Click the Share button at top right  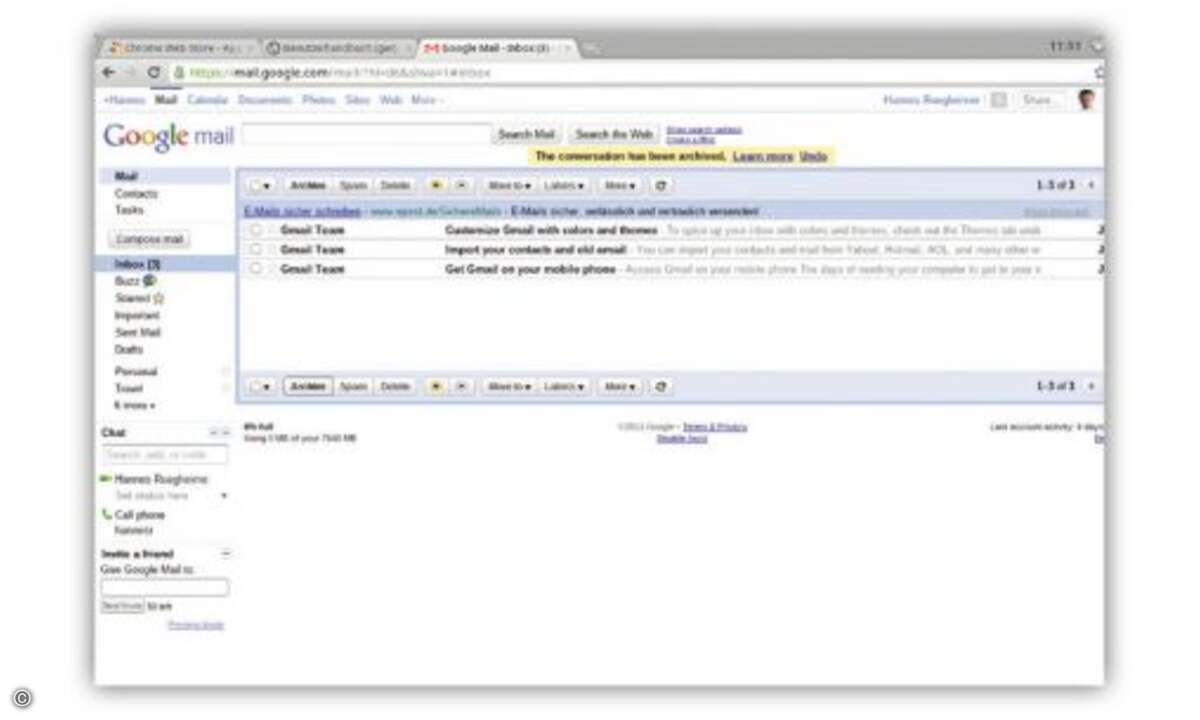click(x=1040, y=100)
